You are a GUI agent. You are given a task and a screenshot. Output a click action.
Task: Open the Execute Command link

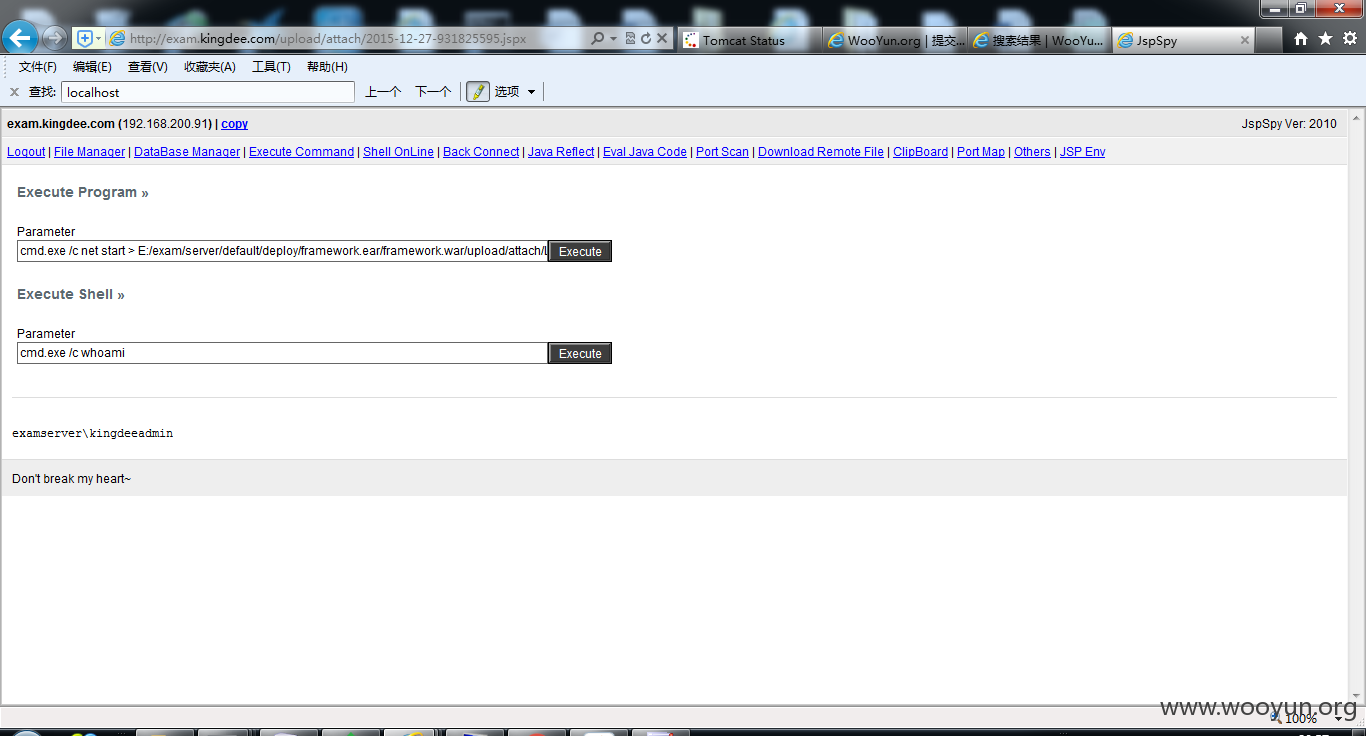coord(301,152)
